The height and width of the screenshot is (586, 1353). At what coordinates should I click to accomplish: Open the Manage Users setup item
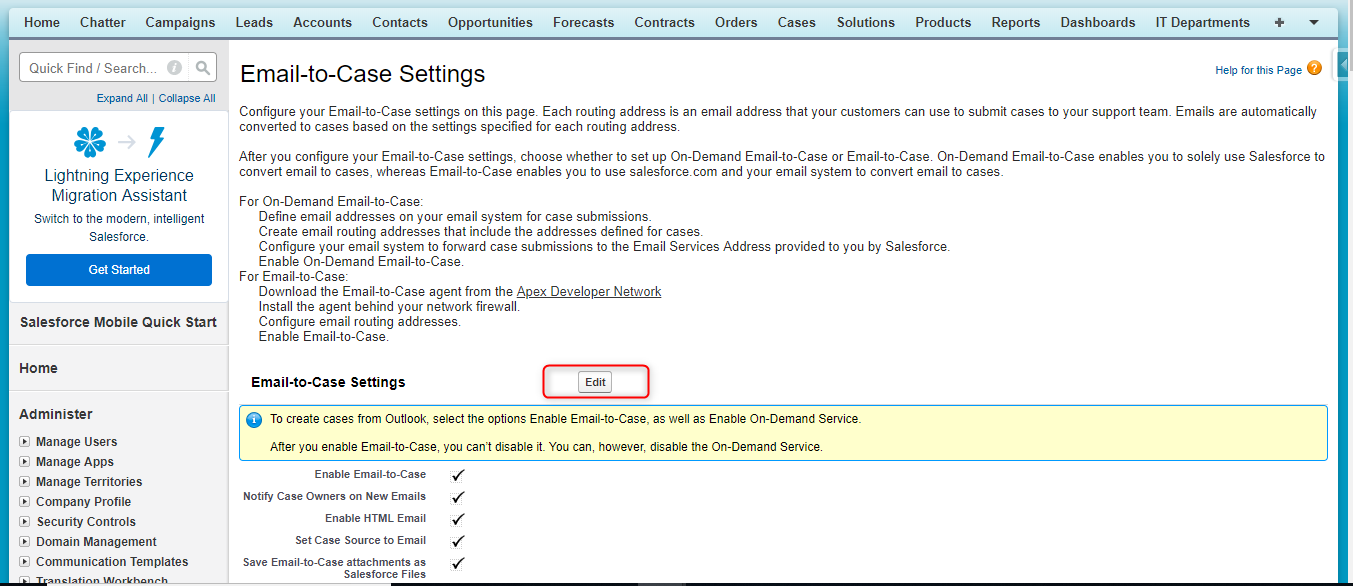tap(76, 442)
